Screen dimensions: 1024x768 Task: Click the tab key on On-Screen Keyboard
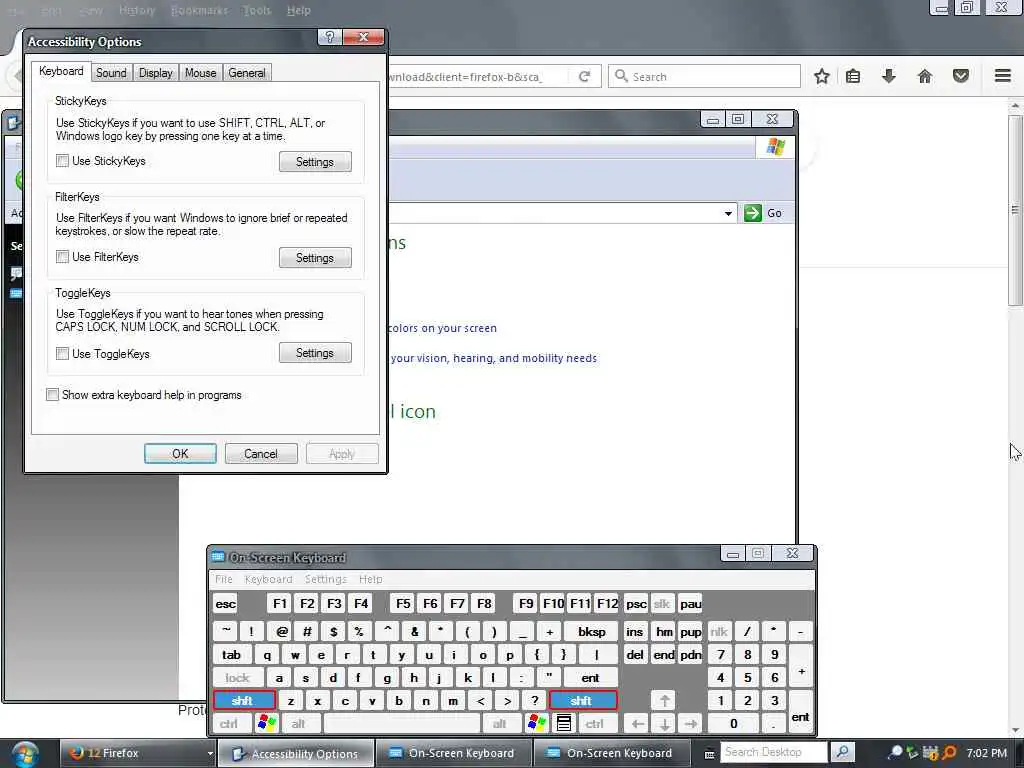(x=232, y=655)
